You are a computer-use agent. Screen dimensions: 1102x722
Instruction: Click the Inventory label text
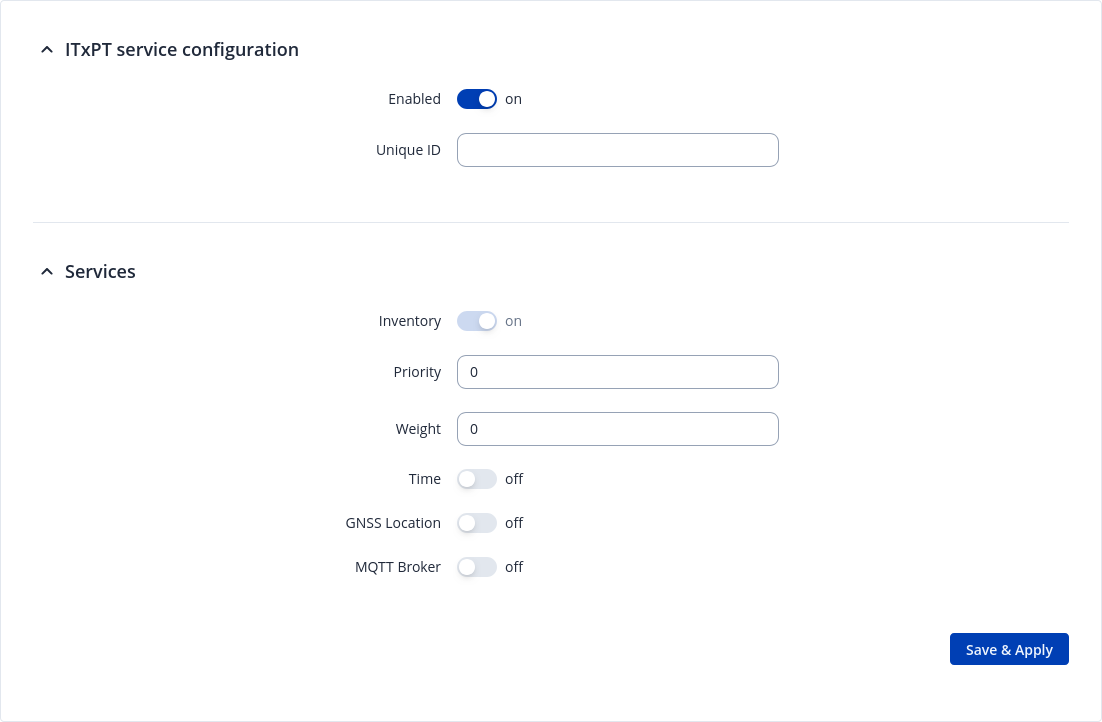[x=409, y=321]
